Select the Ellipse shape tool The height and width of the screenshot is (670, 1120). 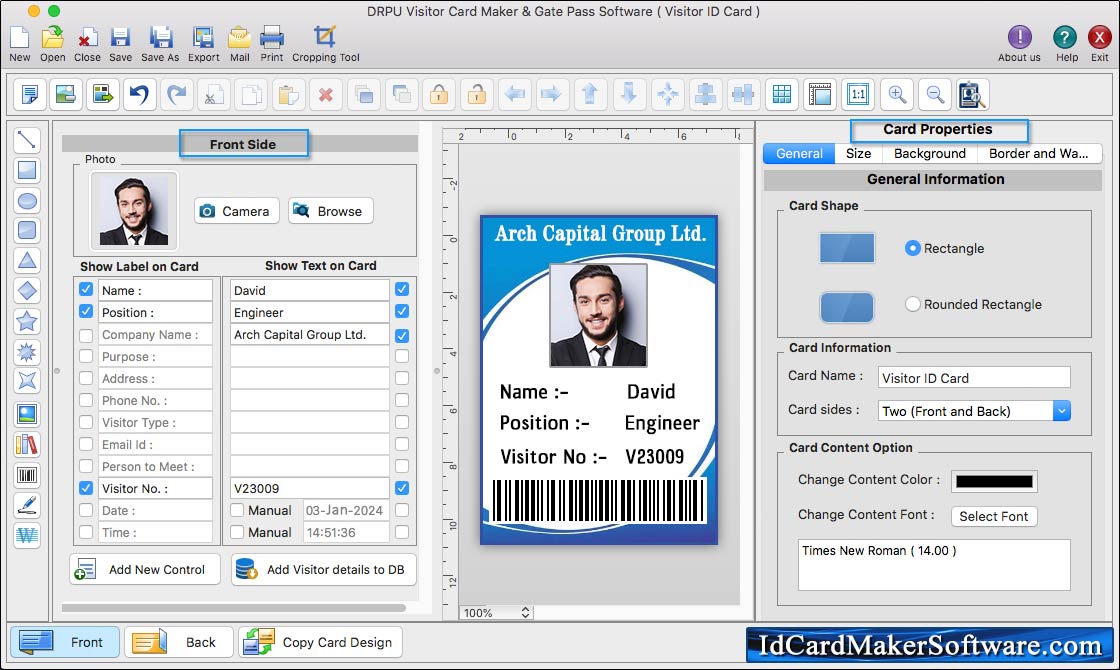27,201
